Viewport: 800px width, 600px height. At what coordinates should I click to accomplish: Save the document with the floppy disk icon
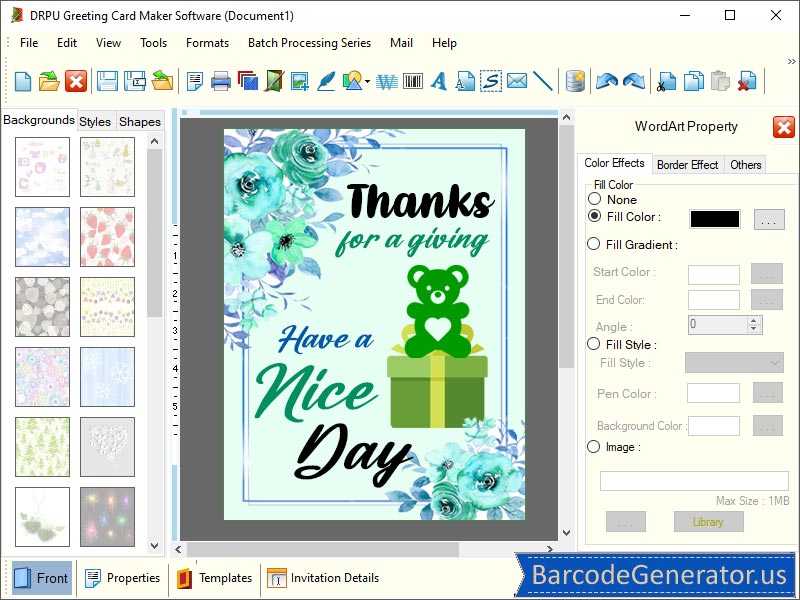tap(107, 81)
